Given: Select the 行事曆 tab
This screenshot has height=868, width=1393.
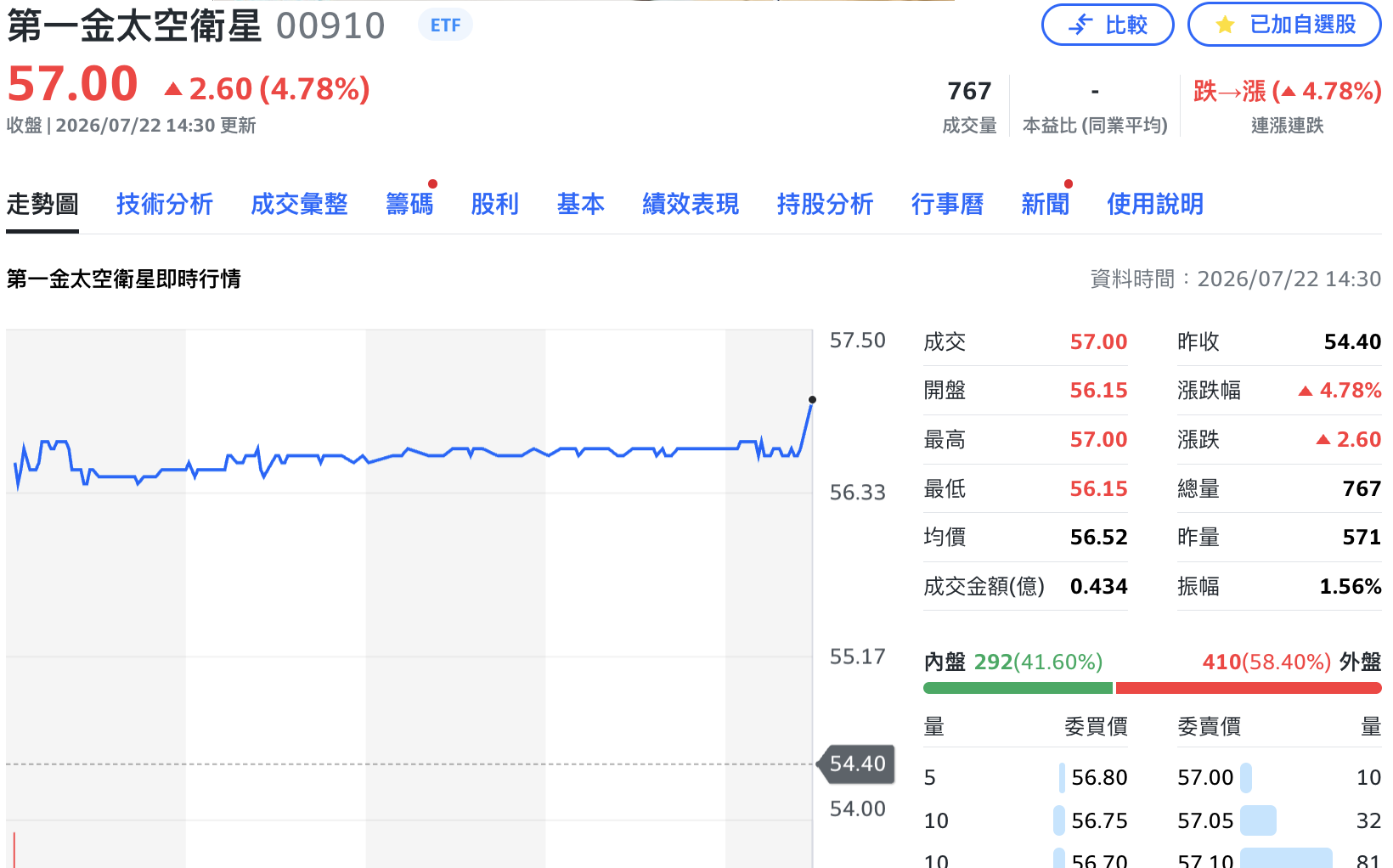Looking at the screenshot, I should click(947, 204).
